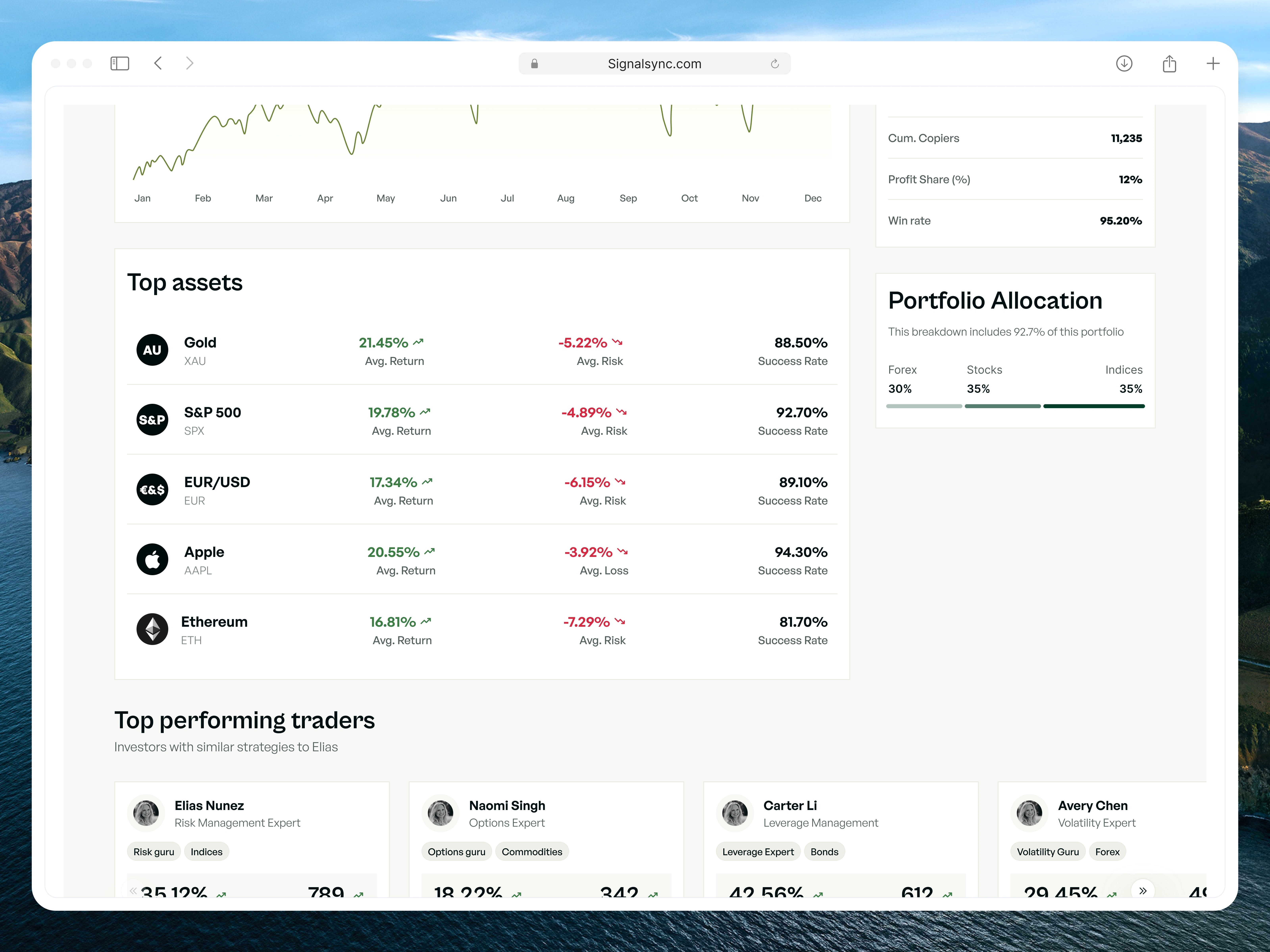Reload page using address bar refresh icon

point(775,64)
